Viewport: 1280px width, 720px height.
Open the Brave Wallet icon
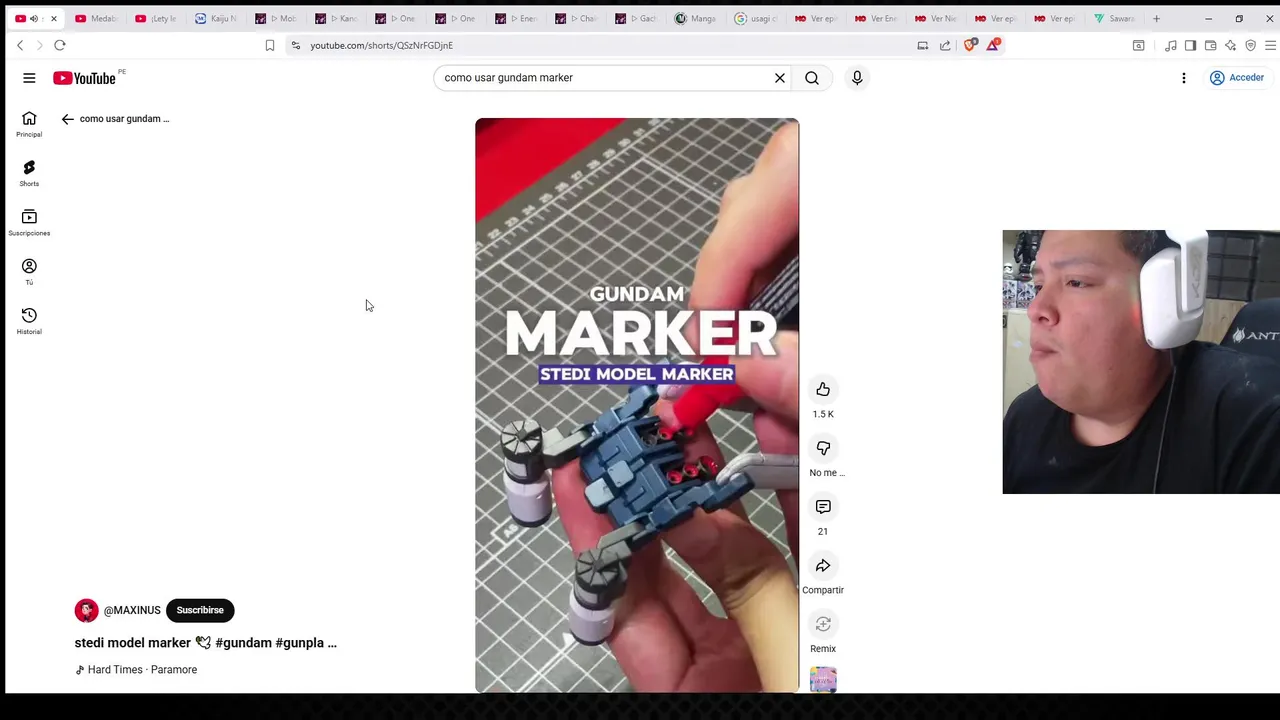(1210, 45)
